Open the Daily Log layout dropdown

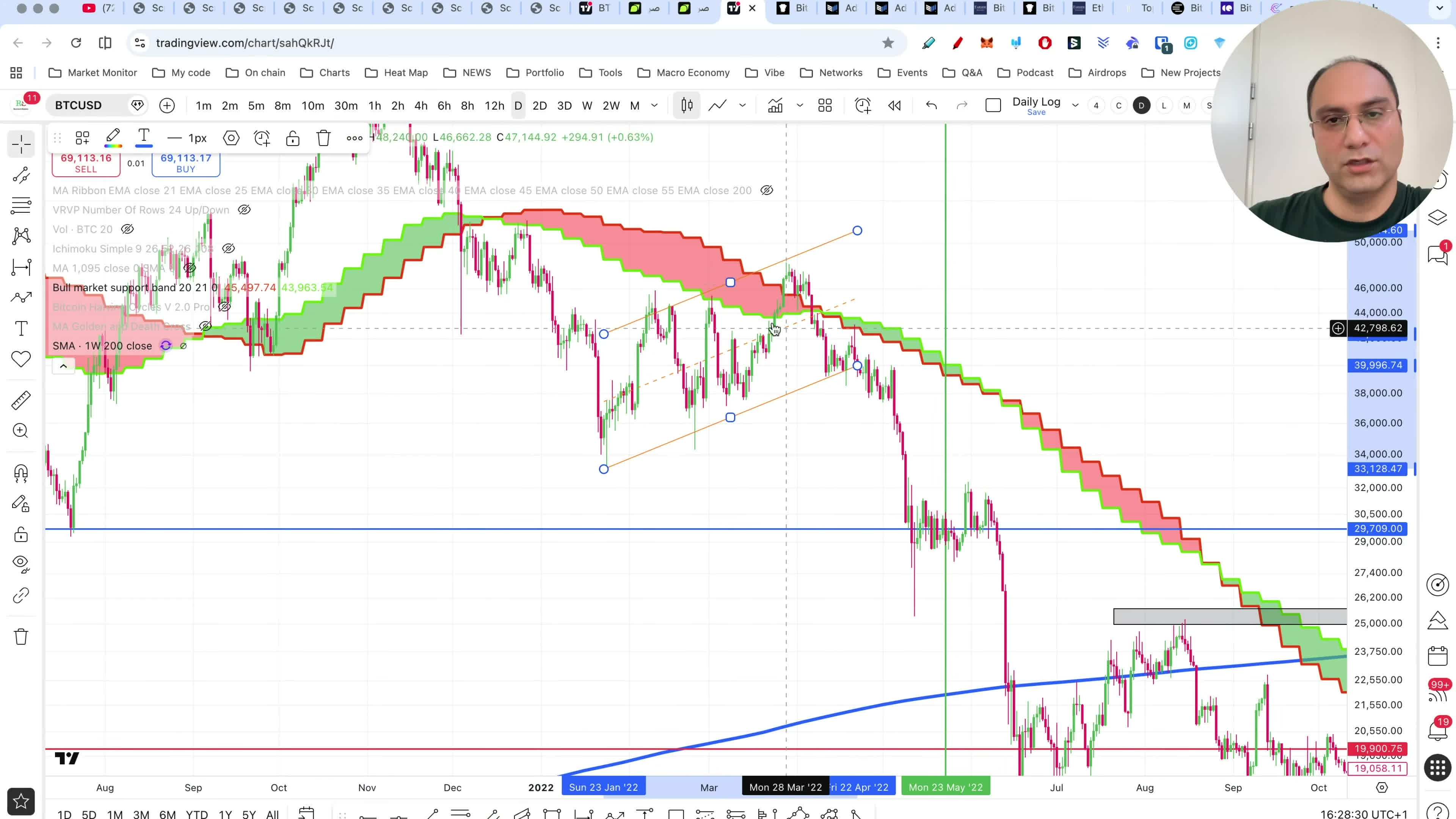[x=1075, y=106]
